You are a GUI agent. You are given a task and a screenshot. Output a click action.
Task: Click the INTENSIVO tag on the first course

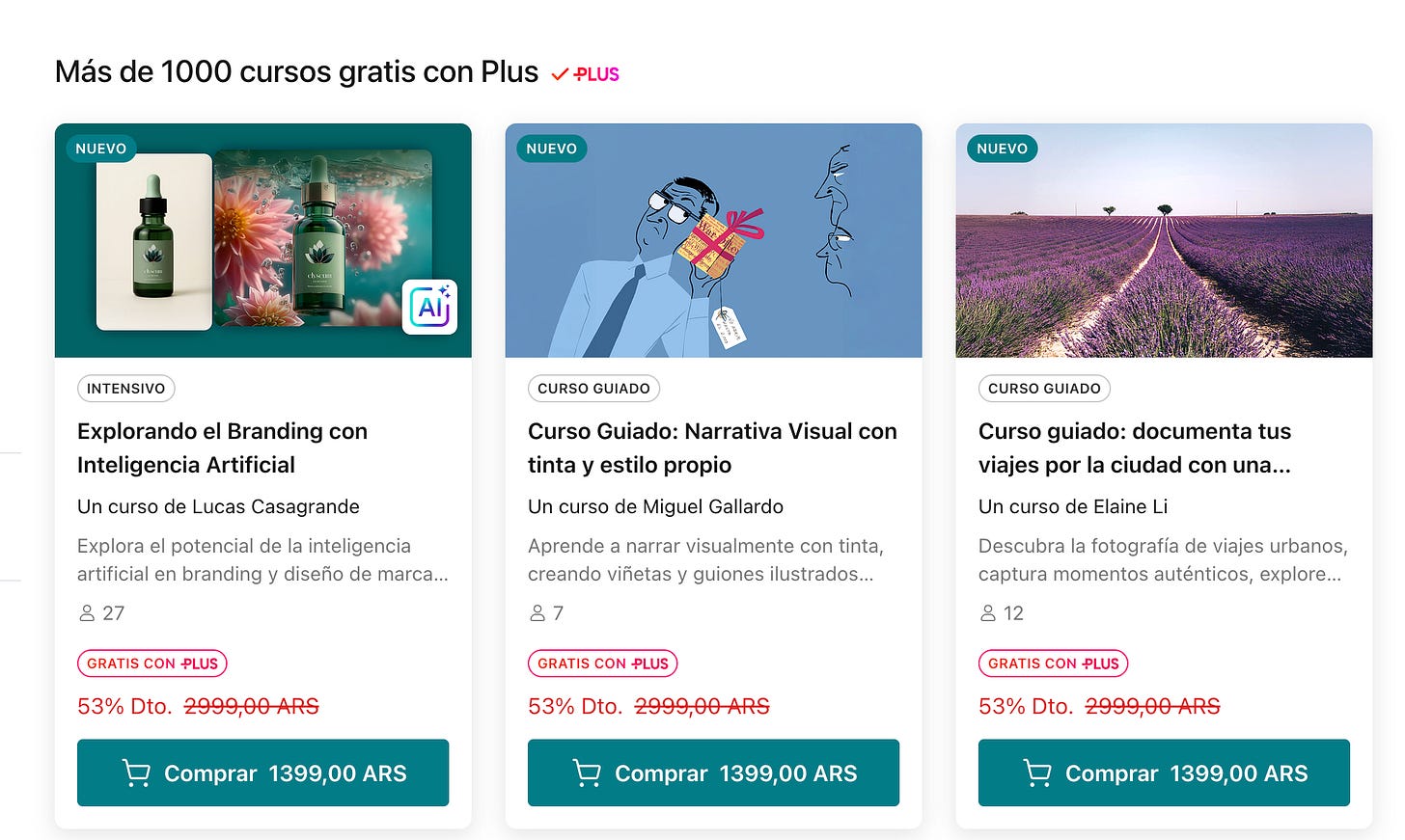tap(125, 389)
